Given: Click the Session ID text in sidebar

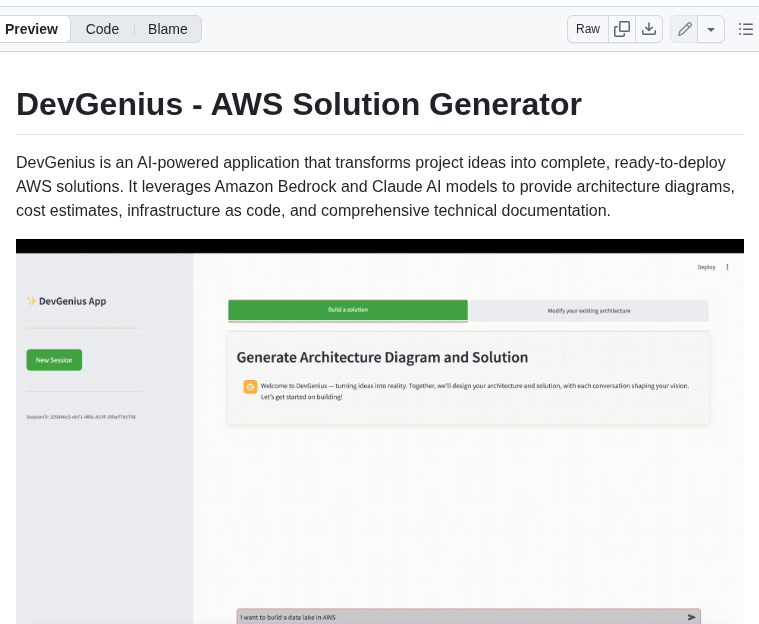Looking at the screenshot, I should (81, 417).
